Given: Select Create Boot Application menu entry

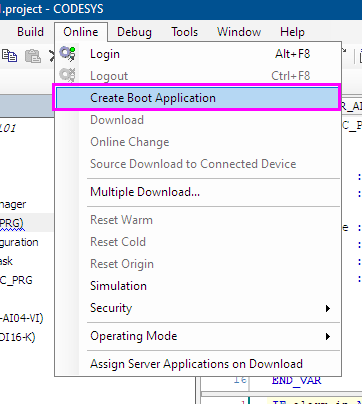Looking at the screenshot, I should (197, 98).
